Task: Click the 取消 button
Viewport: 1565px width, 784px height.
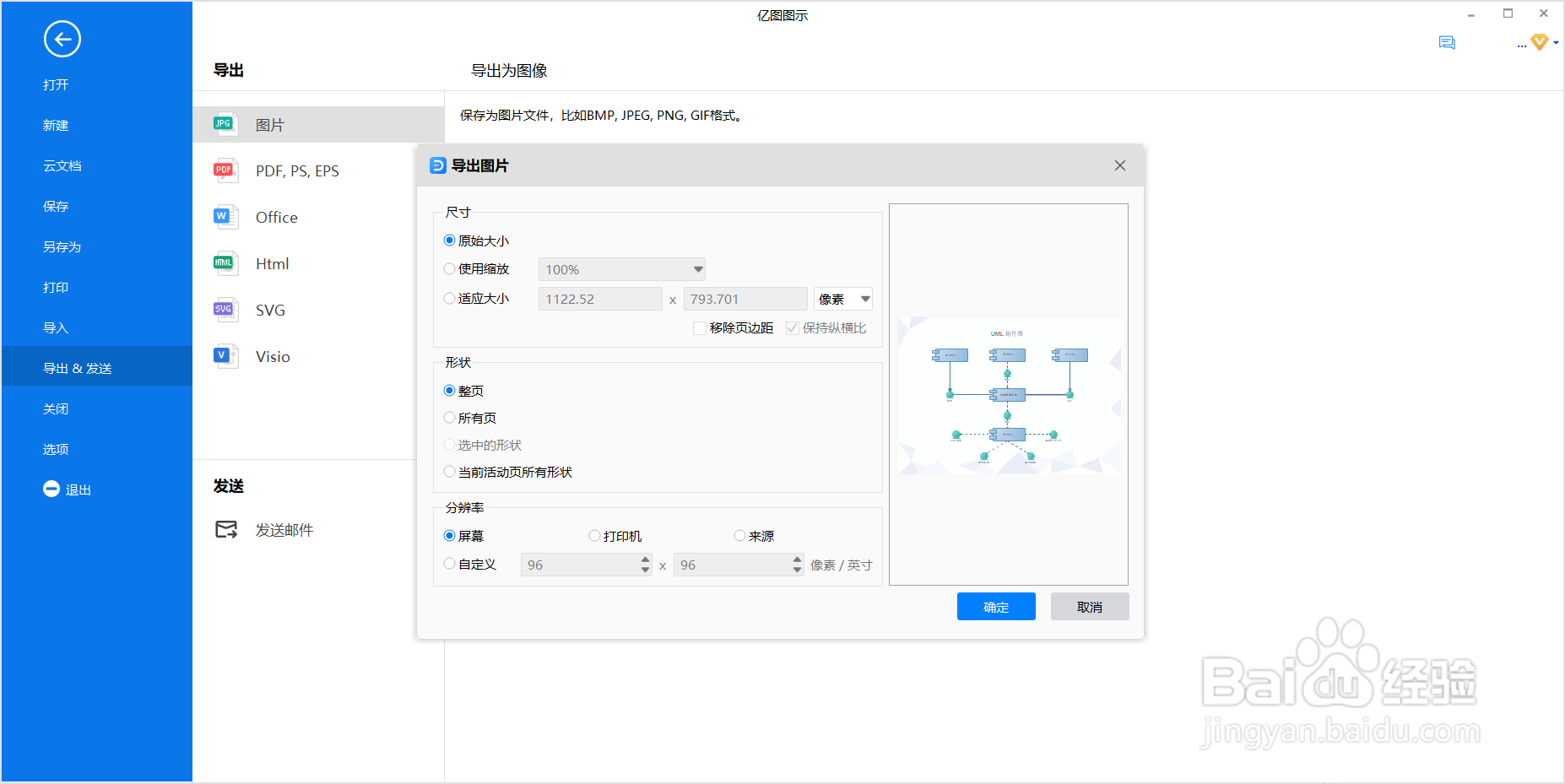Action: pyautogui.click(x=1089, y=606)
